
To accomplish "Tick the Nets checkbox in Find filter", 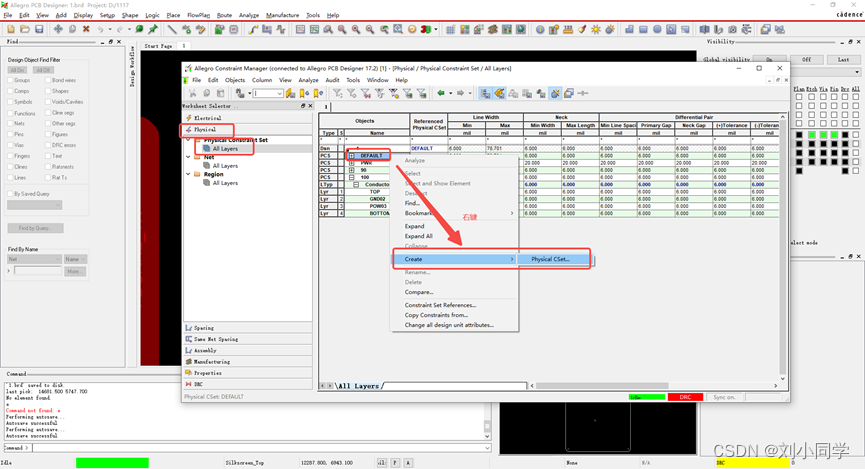I will click(9, 124).
